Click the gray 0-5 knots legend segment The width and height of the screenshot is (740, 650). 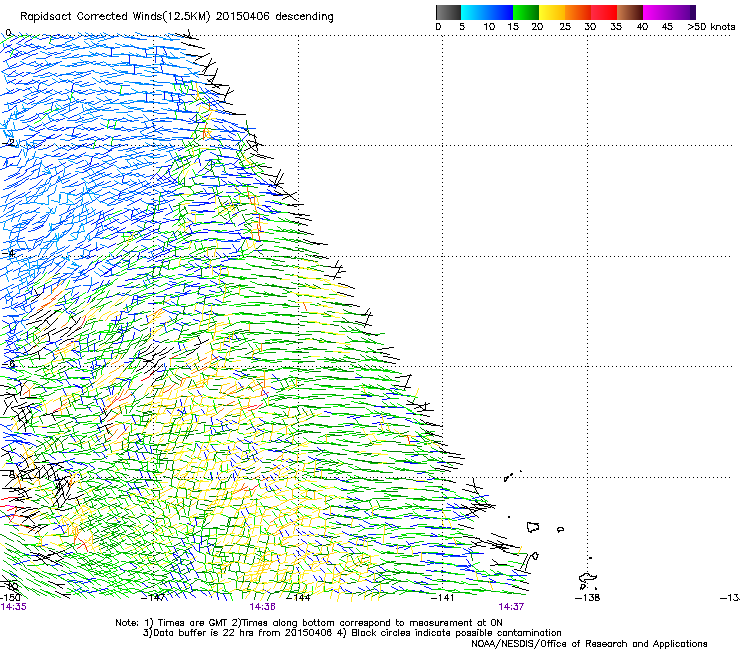[448, 12]
